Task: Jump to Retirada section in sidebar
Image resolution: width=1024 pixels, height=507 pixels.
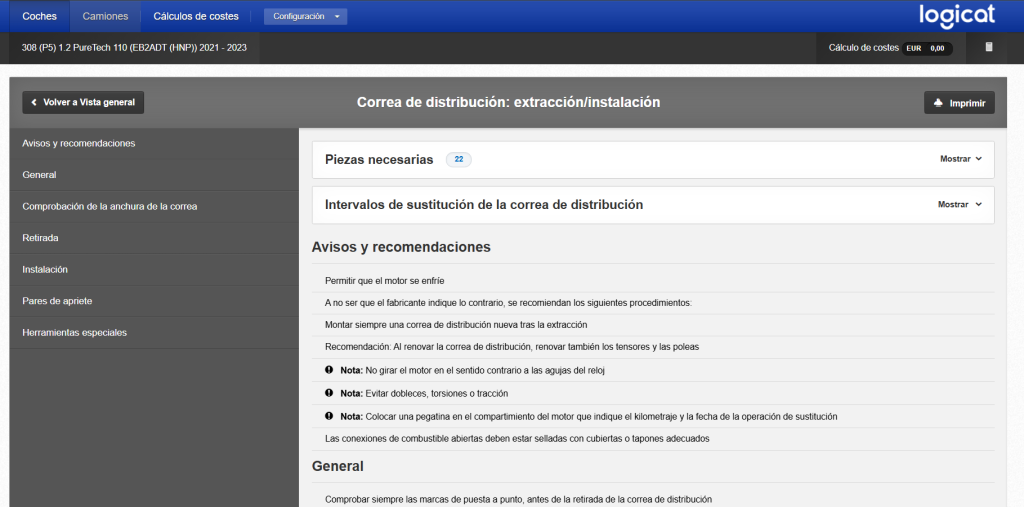Action: 154,238
